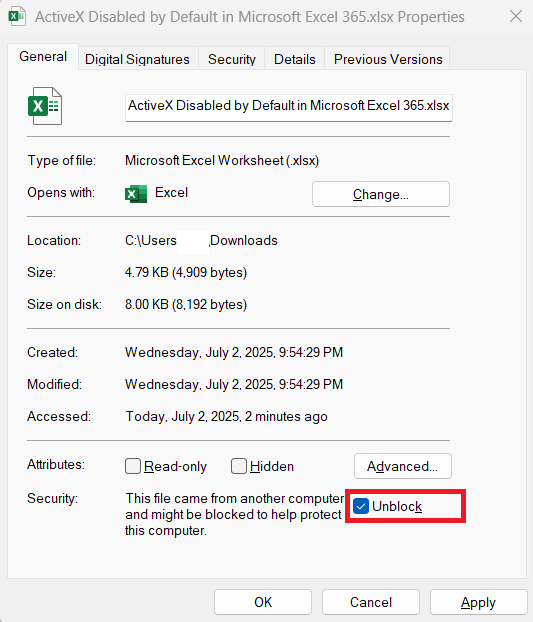This screenshot has height=622, width=533.
Task: Enable the Hidden checkbox
Action: [x=239, y=466]
